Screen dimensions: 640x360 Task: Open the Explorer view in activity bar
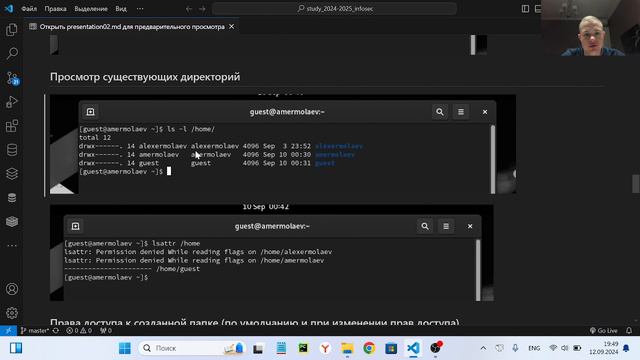click(12, 29)
